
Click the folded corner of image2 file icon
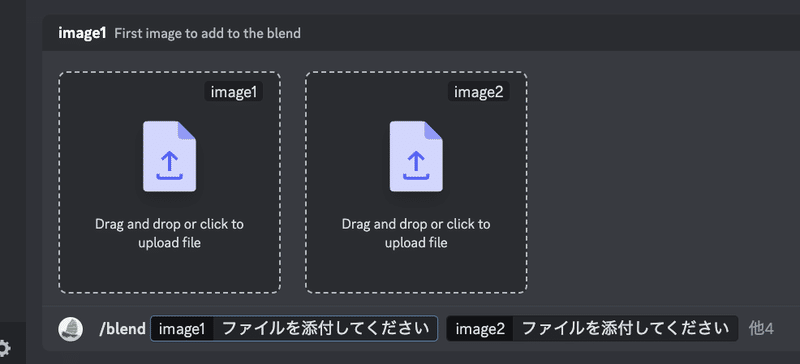(434, 130)
